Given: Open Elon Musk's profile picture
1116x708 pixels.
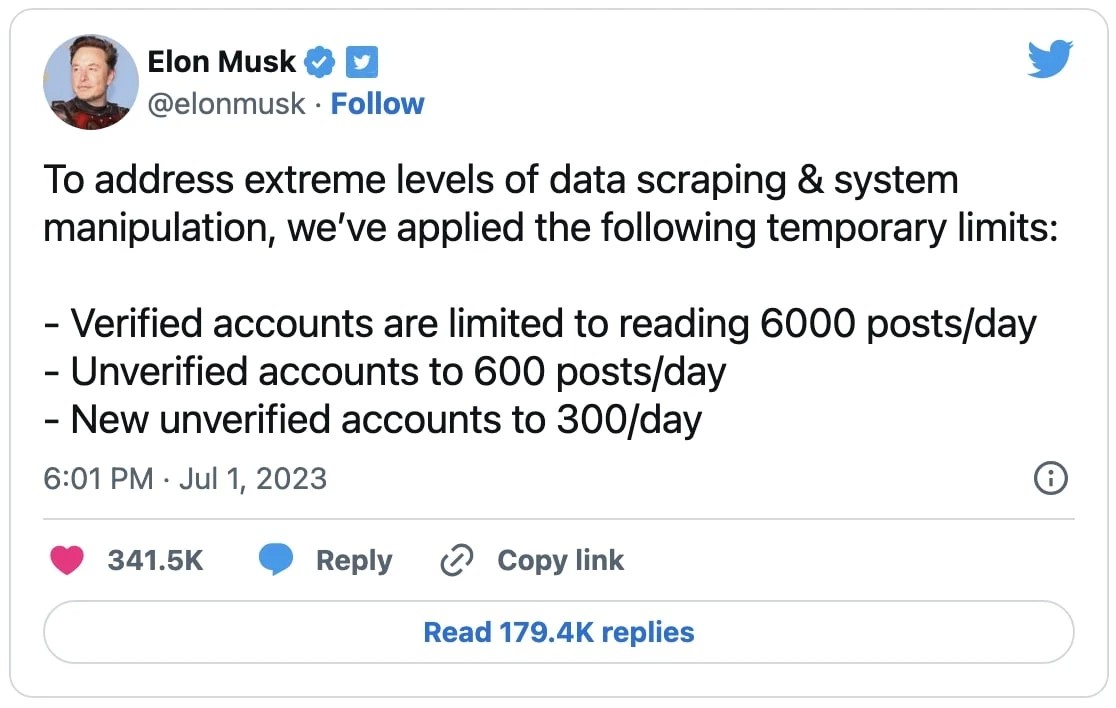Looking at the screenshot, I should [91, 82].
